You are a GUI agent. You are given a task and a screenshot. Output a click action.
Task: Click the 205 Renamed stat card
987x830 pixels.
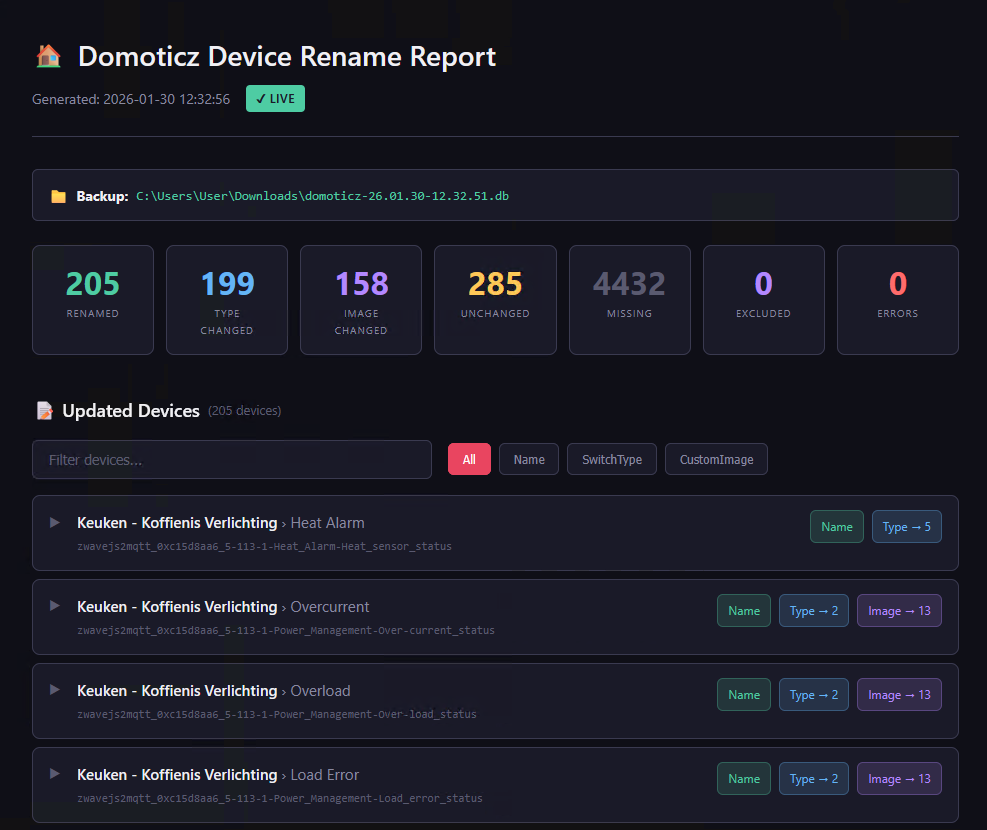click(93, 300)
